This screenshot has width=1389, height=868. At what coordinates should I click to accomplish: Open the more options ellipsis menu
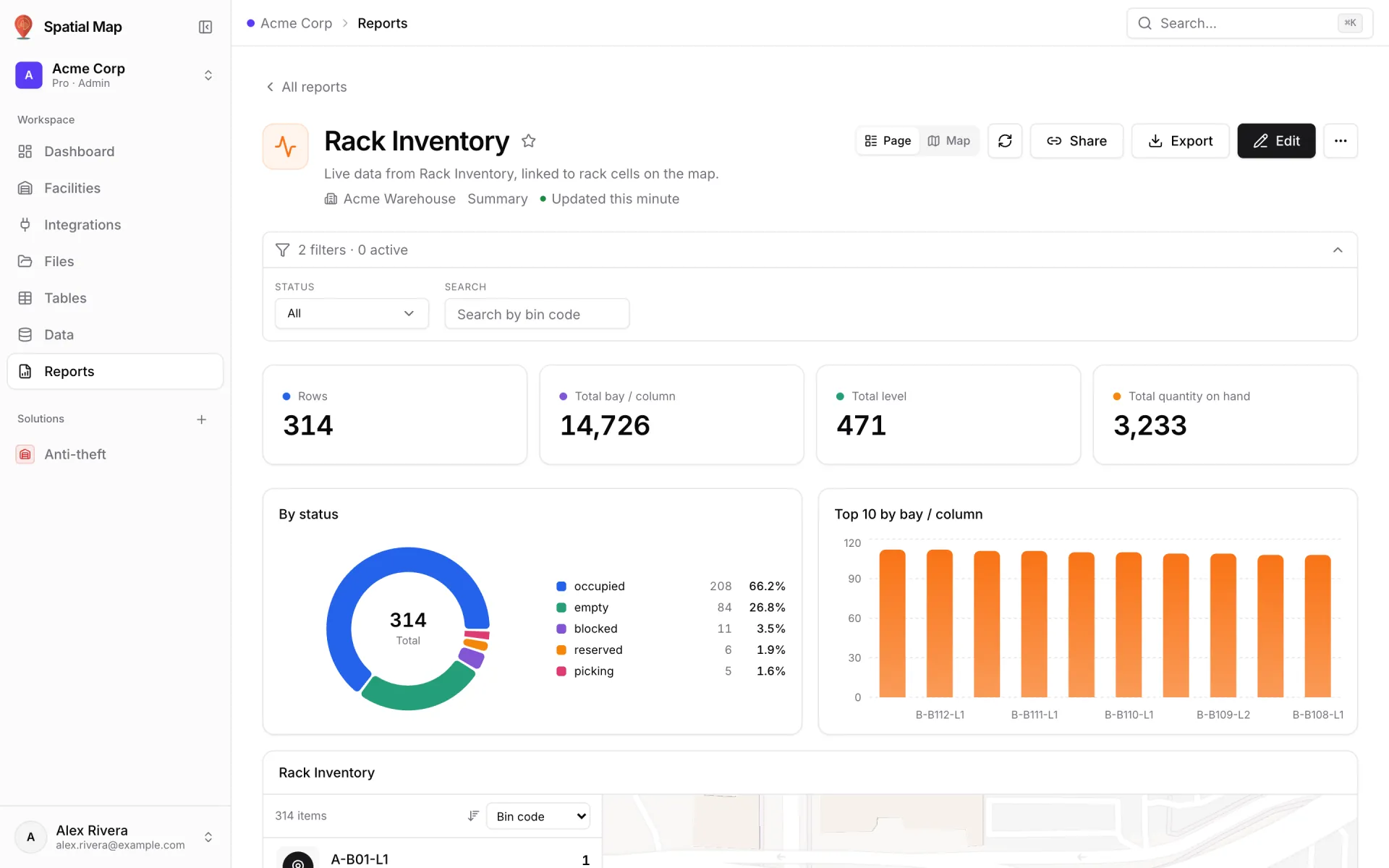(1341, 141)
